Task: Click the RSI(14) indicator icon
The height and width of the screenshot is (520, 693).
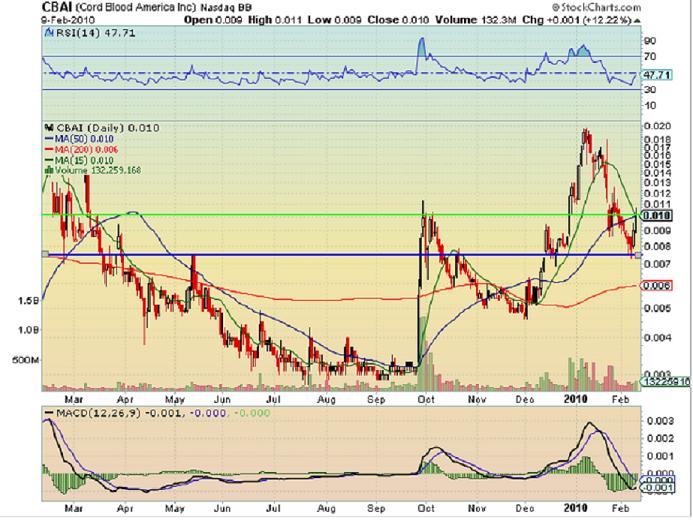Action: point(47,33)
